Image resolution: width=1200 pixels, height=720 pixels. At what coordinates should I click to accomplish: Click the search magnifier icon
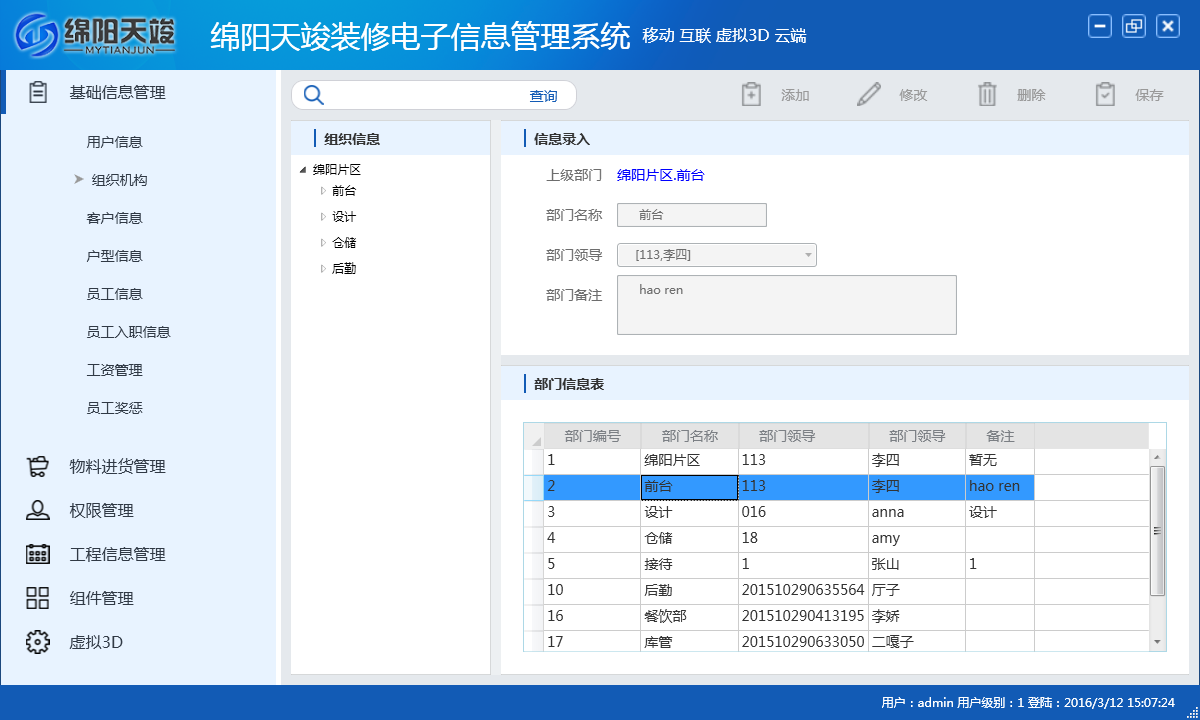tap(313, 94)
